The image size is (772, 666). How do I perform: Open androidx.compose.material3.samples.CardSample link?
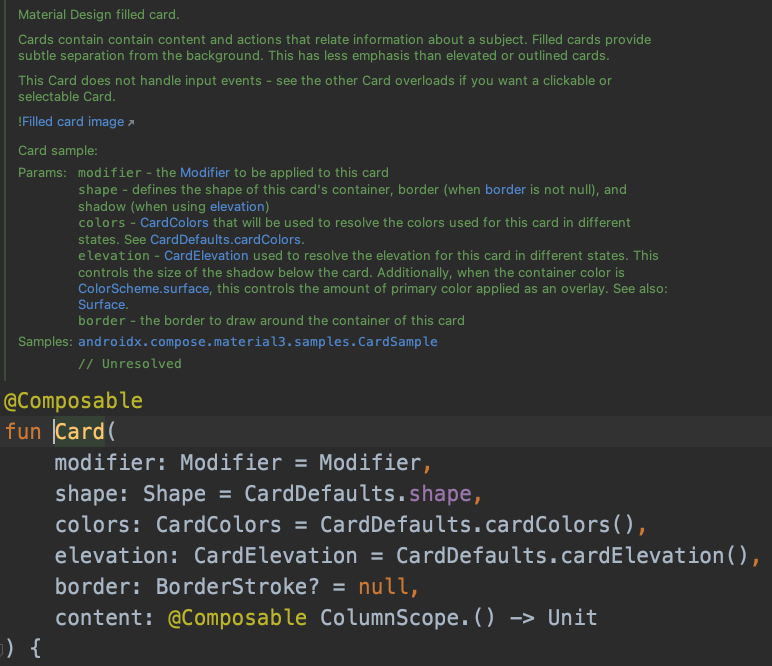coord(257,342)
